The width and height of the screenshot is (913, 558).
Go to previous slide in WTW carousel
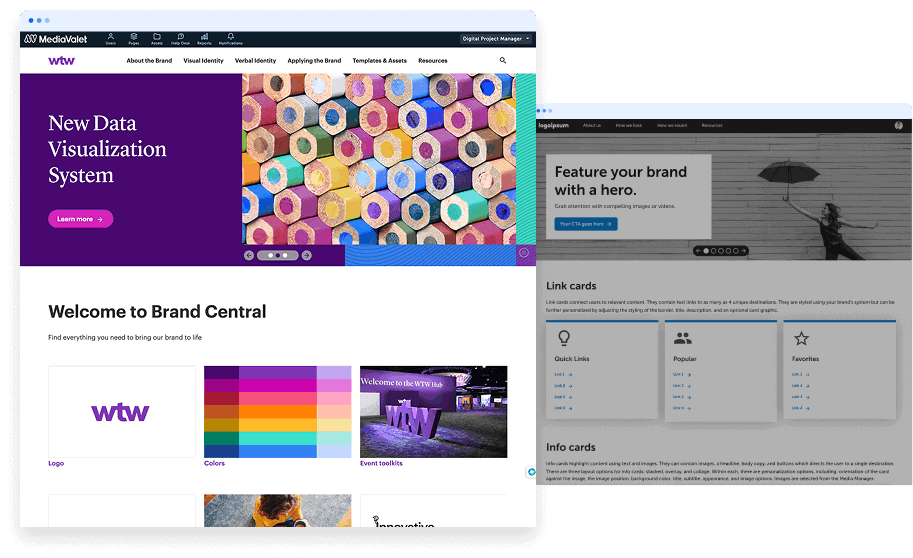pyautogui.click(x=249, y=256)
